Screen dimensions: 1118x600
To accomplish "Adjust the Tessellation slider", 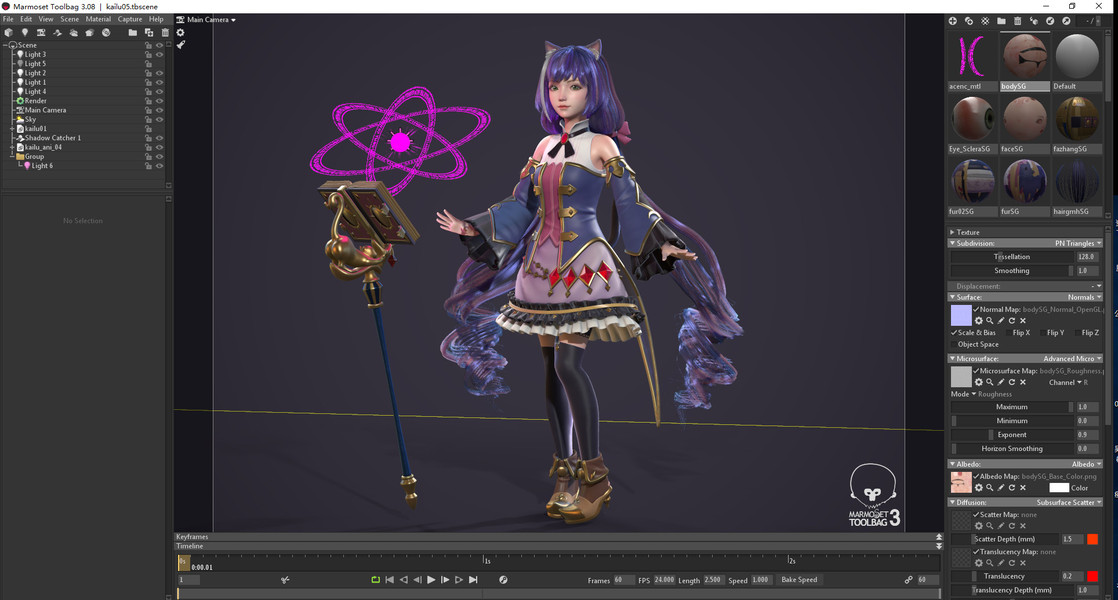I will pos(1012,257).
